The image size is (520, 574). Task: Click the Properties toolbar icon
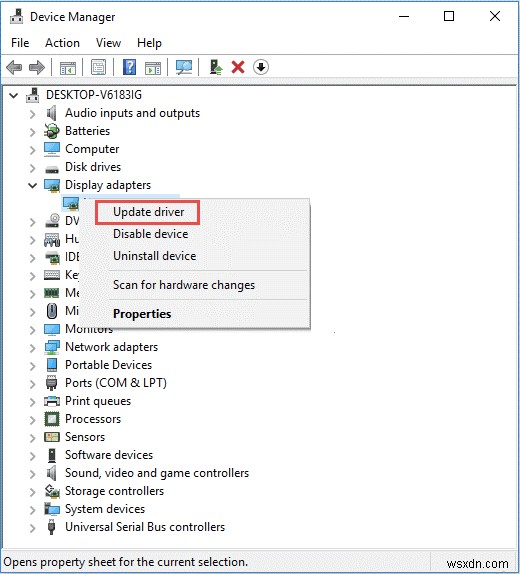coord(99,67)
